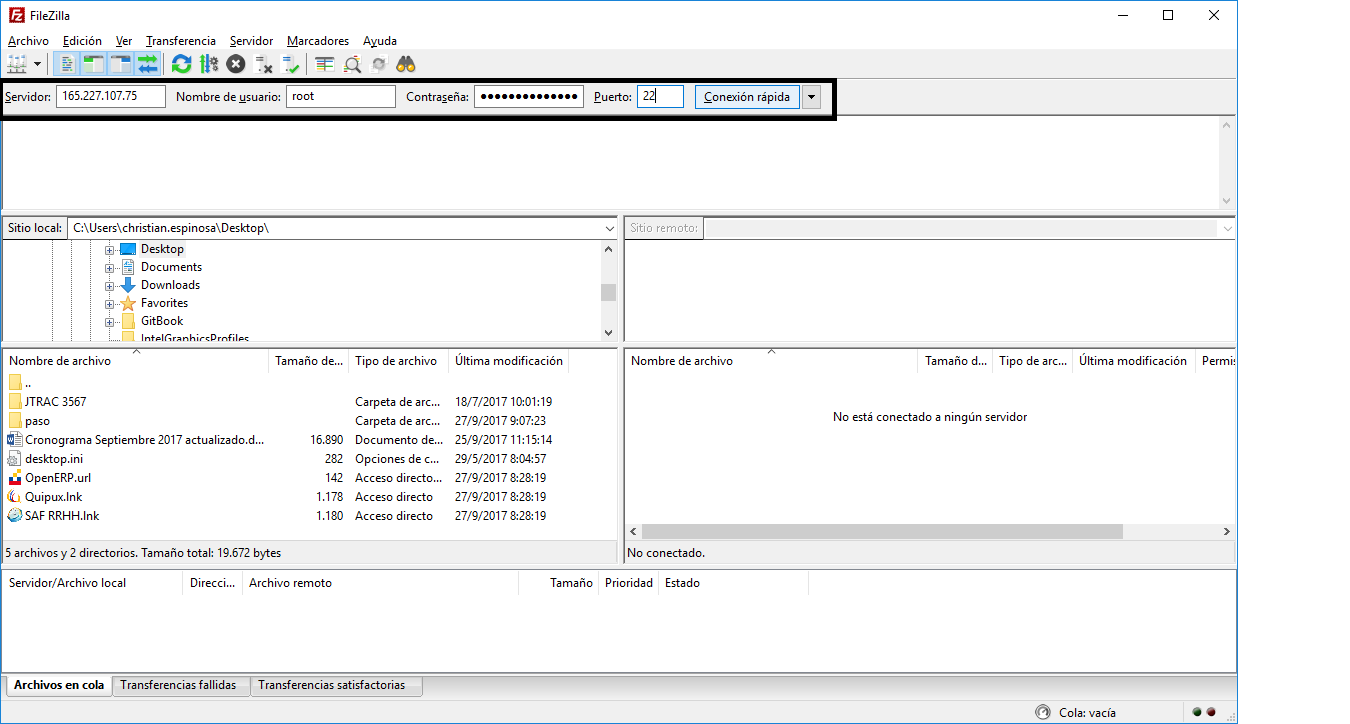Click the Contraseña password field
1350x724 pixels.
pos(529,97)
